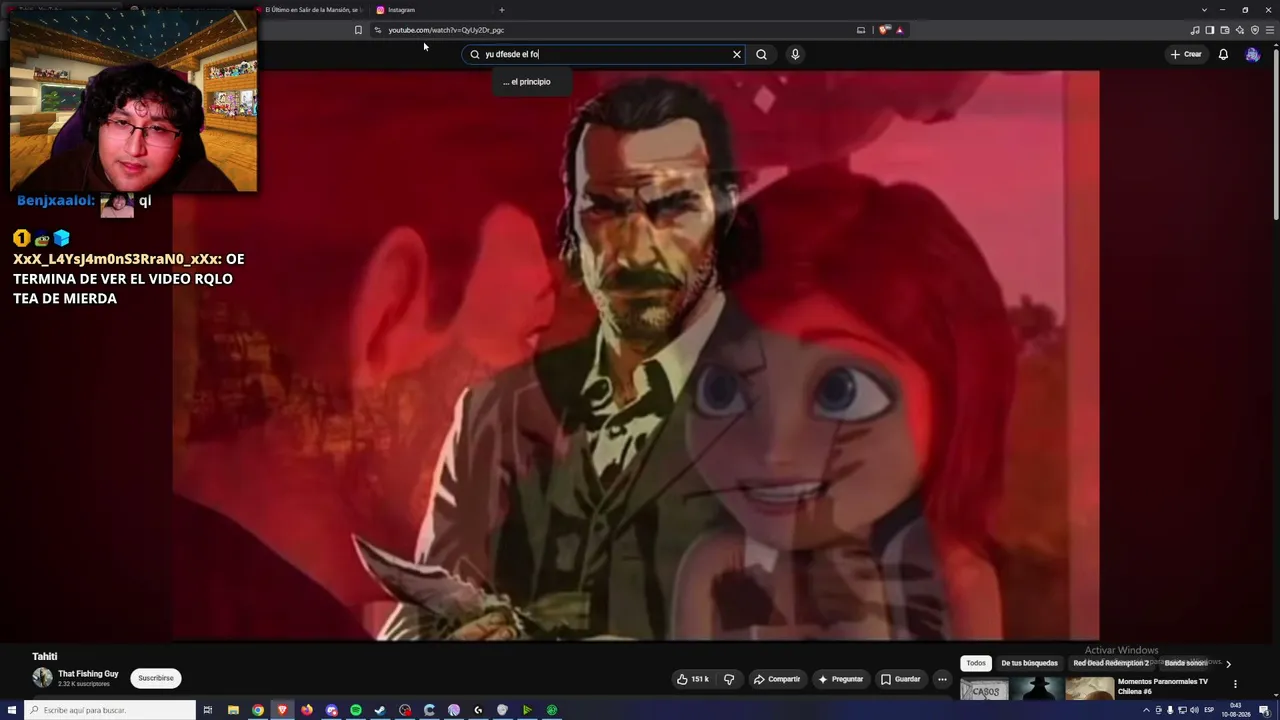Select the "De tus búsquedas" filter chip
Viewport: 1280px width, 720px height.
click(x=1029, y=663)
